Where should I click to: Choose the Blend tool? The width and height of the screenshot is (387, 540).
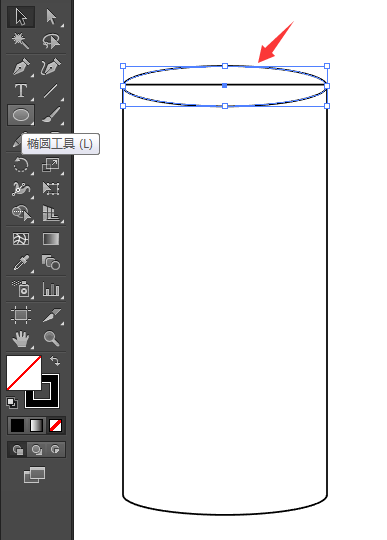(x=51, y=263)
